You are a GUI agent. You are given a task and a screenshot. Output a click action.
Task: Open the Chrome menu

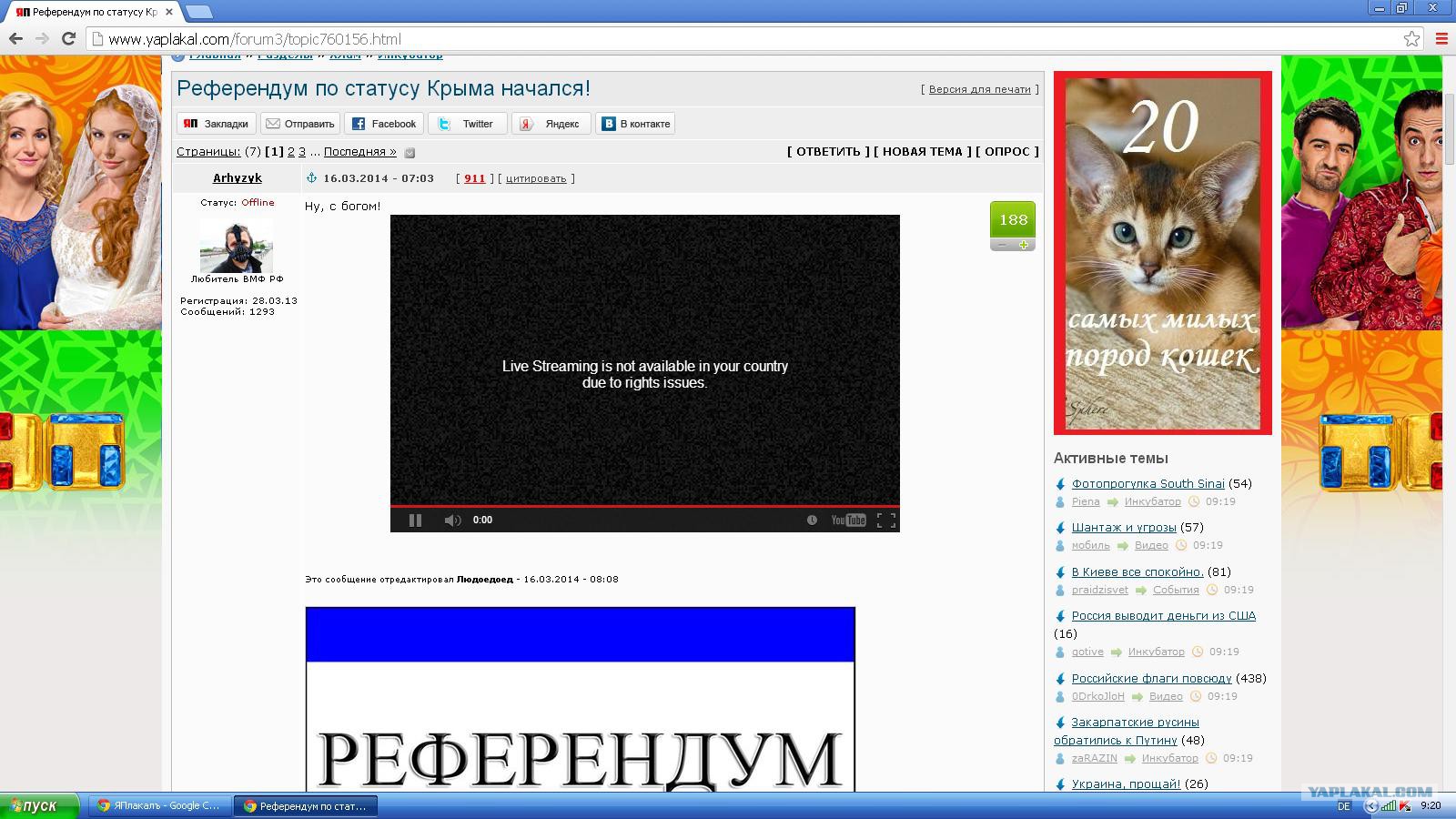[x=1441, y=38]
